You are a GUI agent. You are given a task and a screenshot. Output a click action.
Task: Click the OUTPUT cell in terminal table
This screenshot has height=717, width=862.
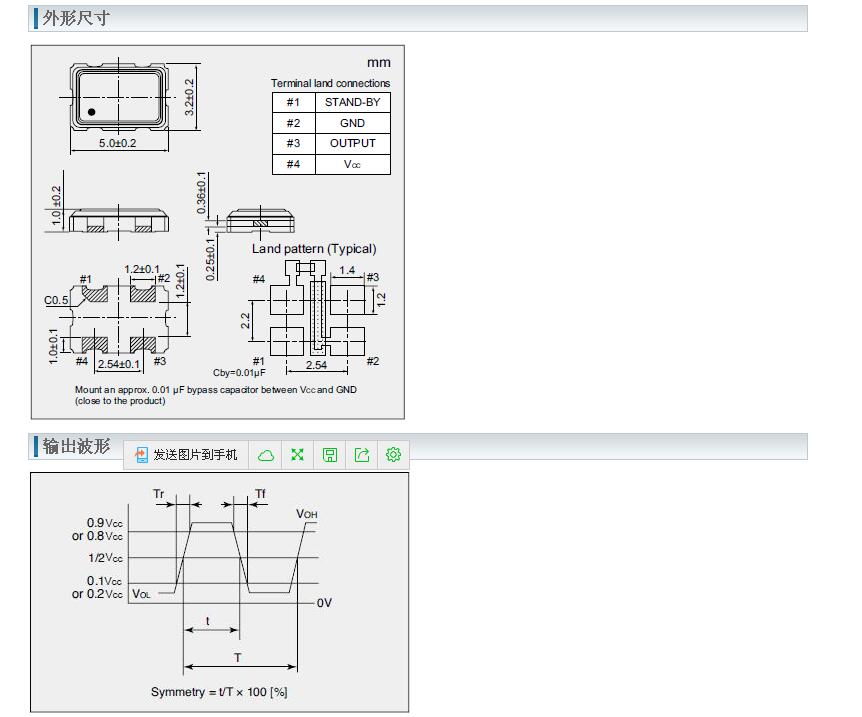click(x=352, y=144)
